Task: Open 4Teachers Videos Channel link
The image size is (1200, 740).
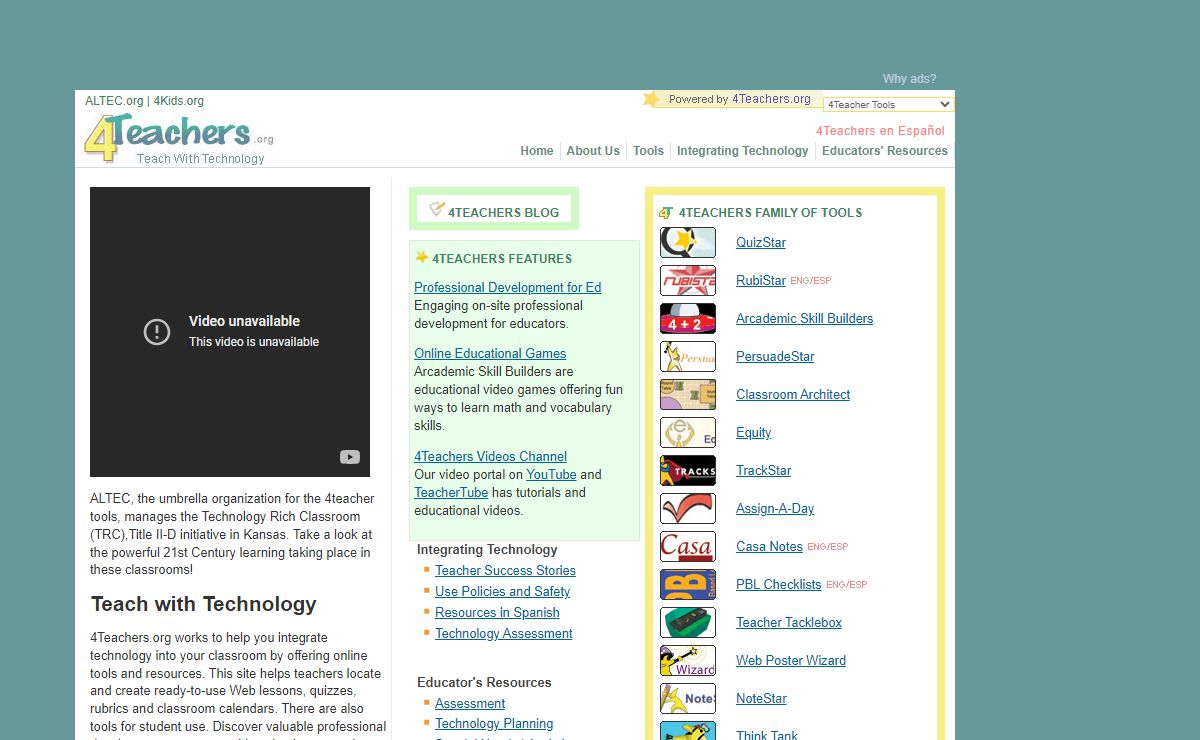Action: pyautogui.click(x=491, y=456)
